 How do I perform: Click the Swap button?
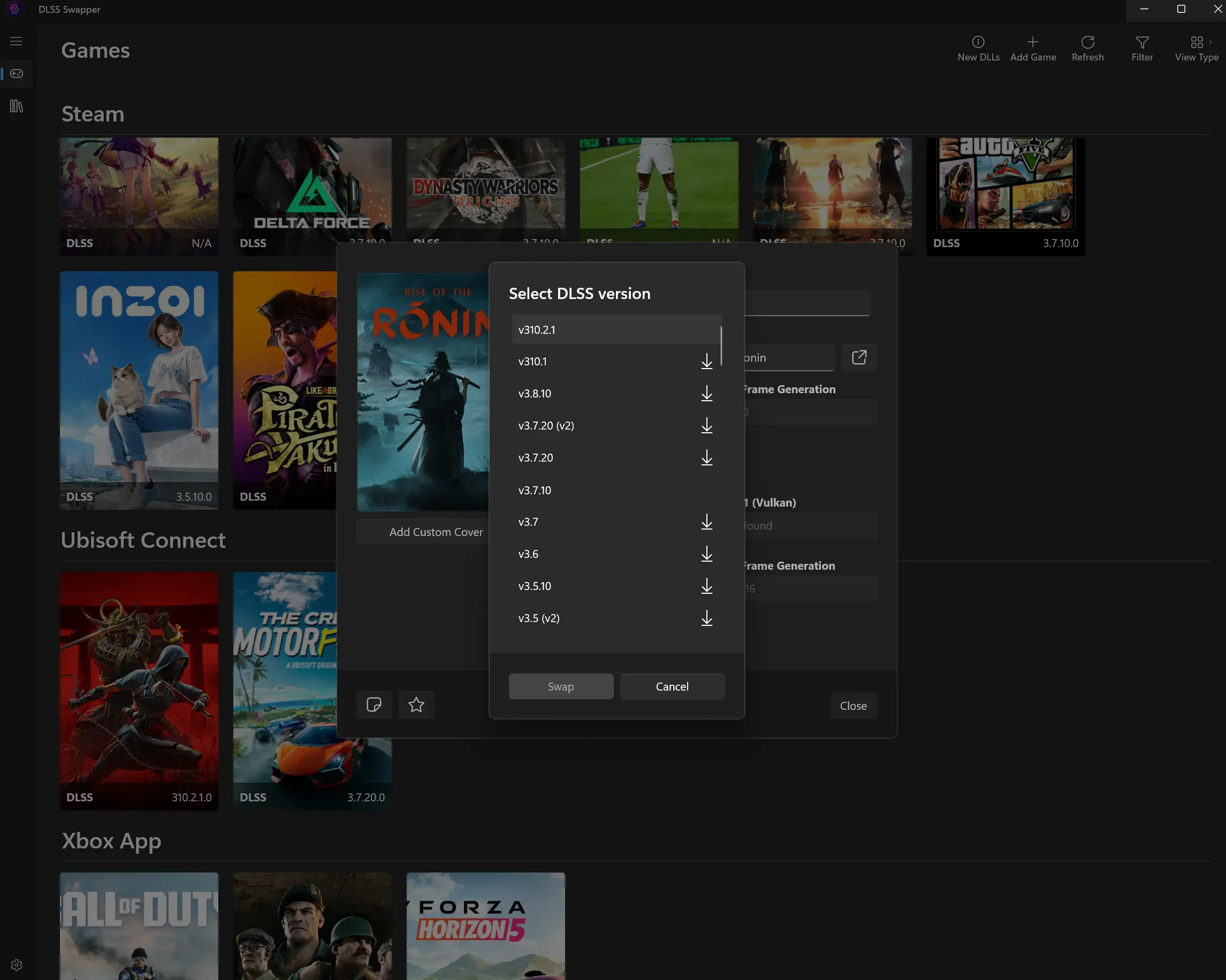(x=561, y=686)
